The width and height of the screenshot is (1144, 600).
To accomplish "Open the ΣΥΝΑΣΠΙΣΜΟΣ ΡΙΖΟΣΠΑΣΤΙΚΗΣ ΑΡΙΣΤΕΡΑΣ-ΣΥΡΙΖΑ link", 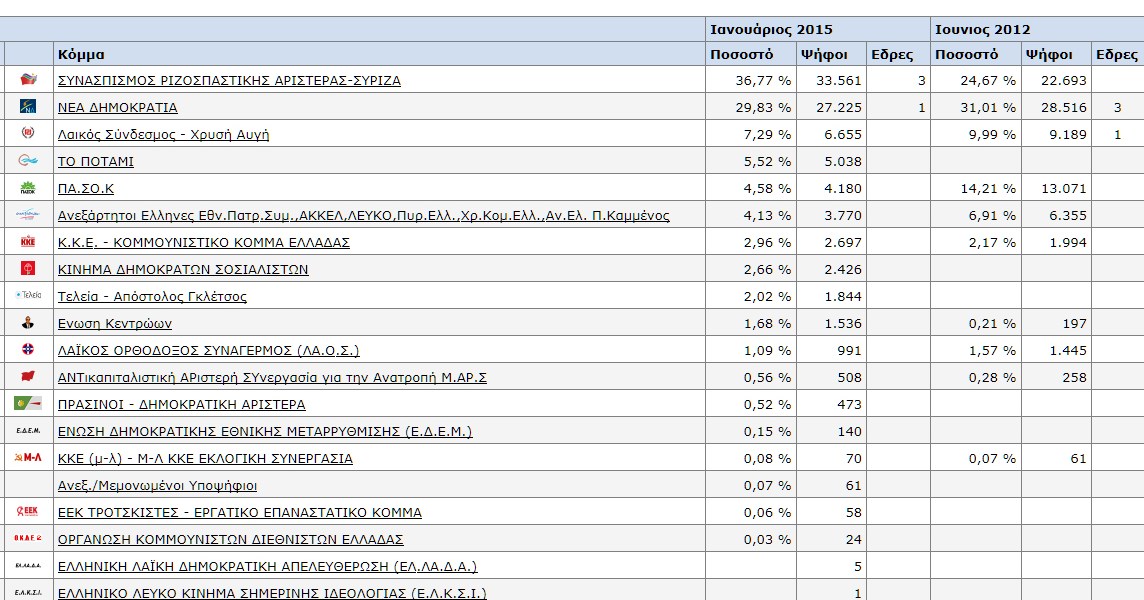I will tap(229, 80).
